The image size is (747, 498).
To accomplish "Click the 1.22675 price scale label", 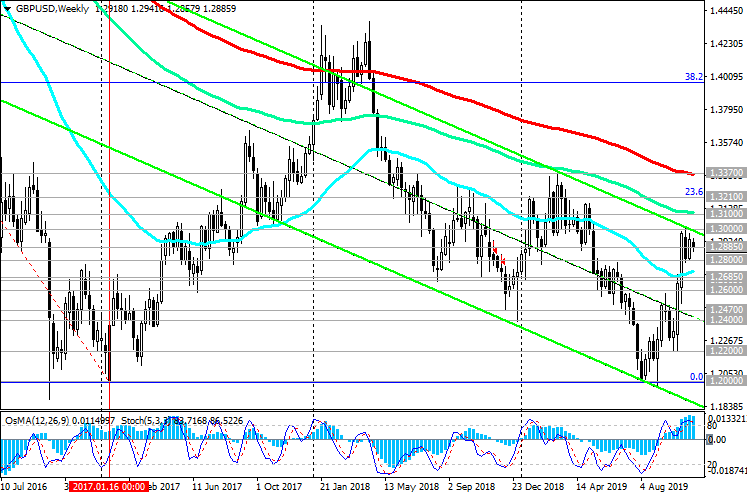I will click(727, 340).
